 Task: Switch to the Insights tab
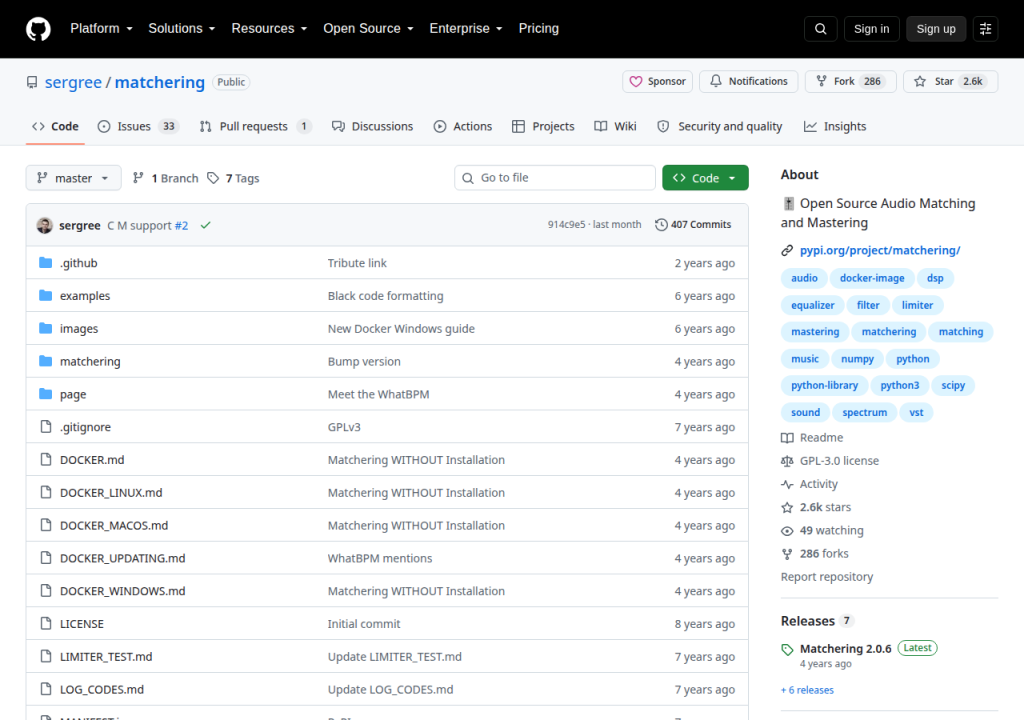coord(835,127)
